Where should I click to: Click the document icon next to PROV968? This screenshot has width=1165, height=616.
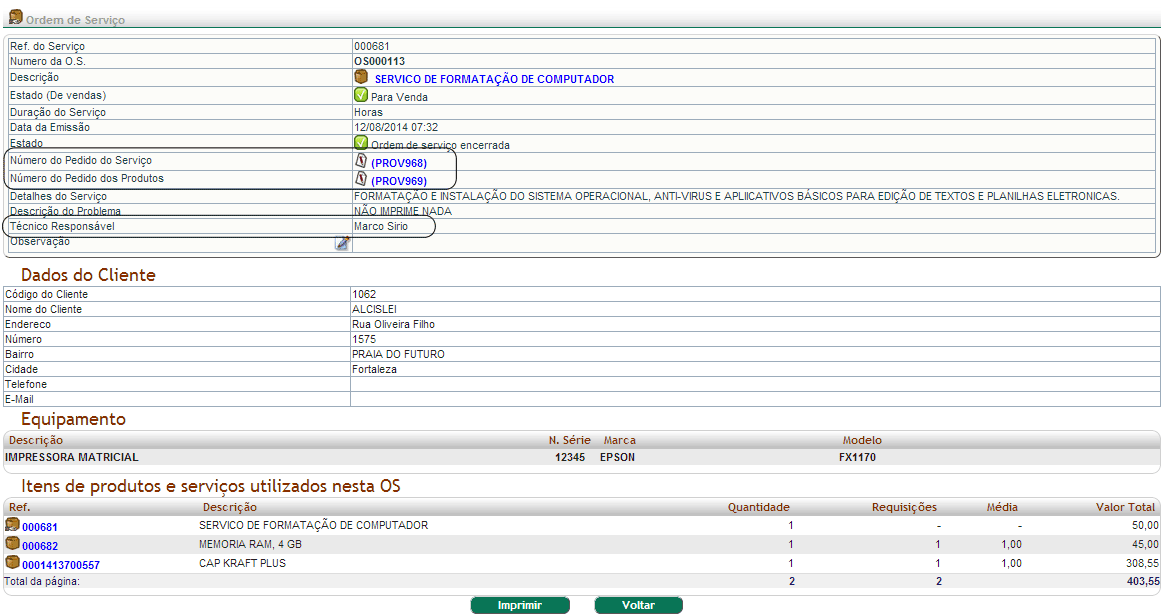click(361, 161)
